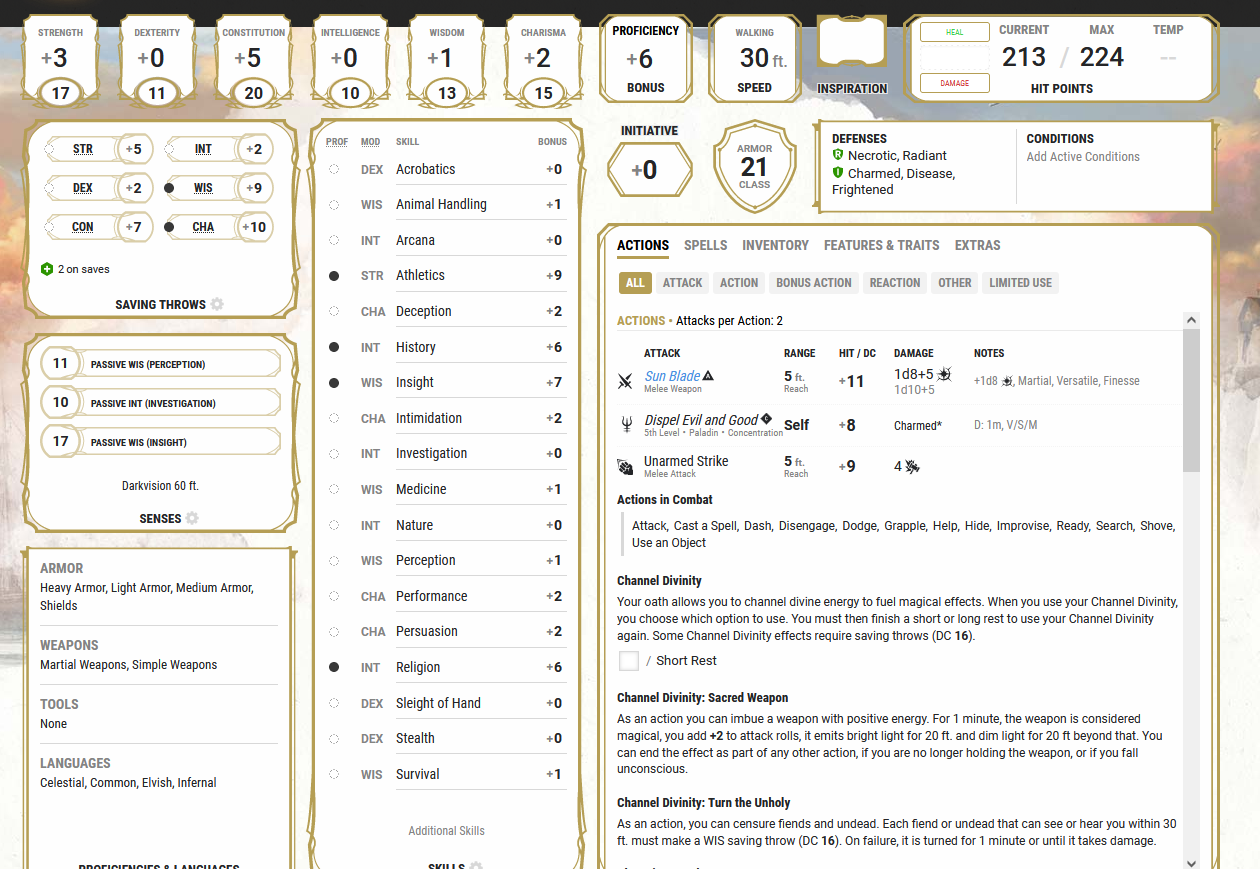Show Limited Use actions only
1260x869 pixels.
1021,283
